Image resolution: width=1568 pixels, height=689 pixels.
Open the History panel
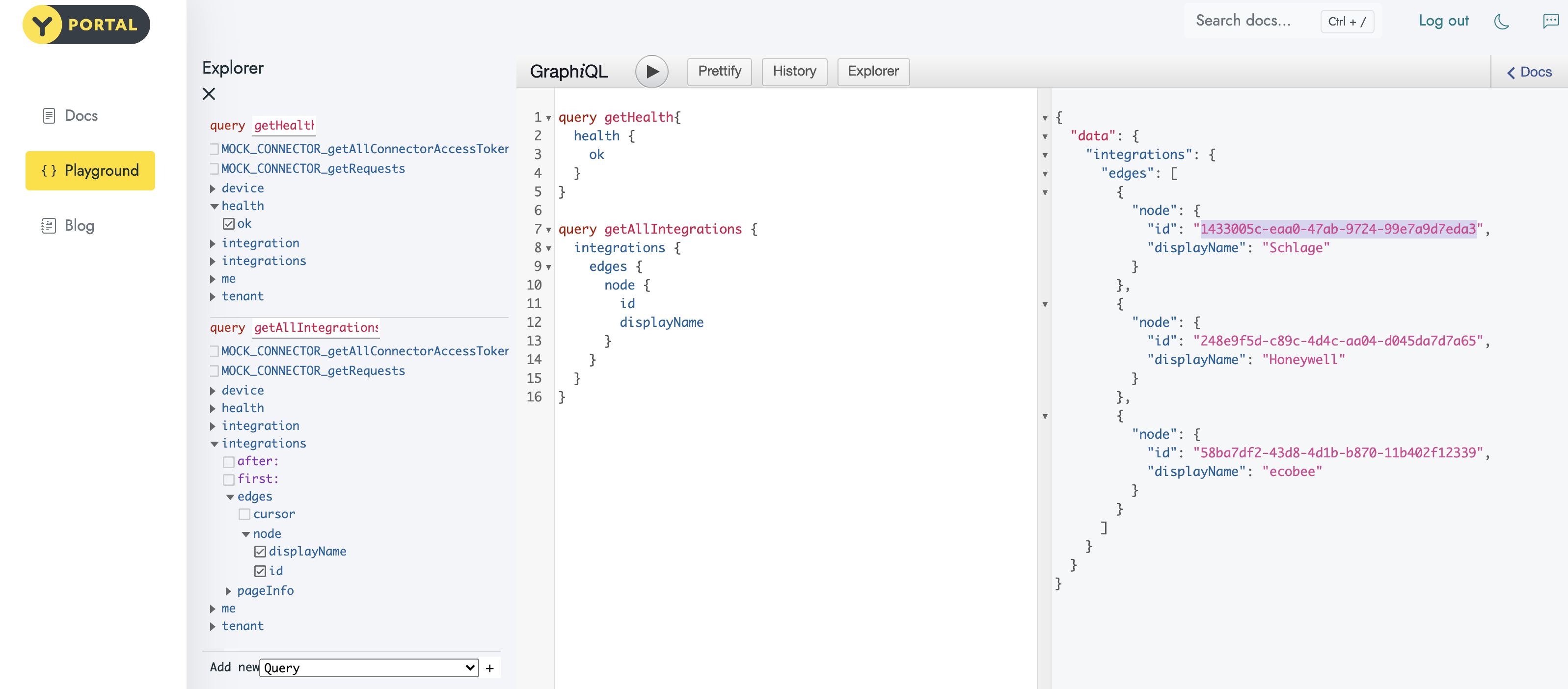pyautogui.click(x=793, y=71)
